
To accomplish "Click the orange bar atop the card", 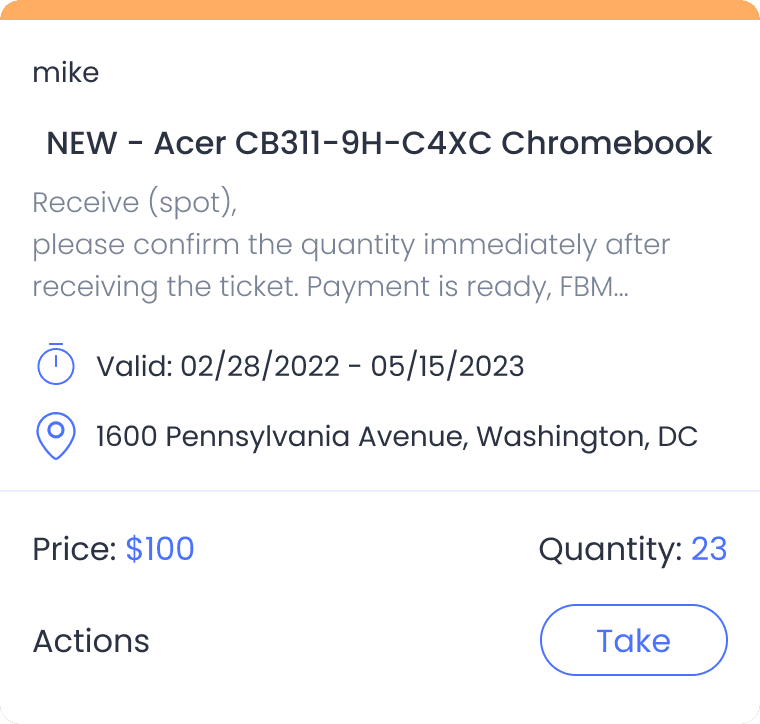I will click(x=380, y=9).
